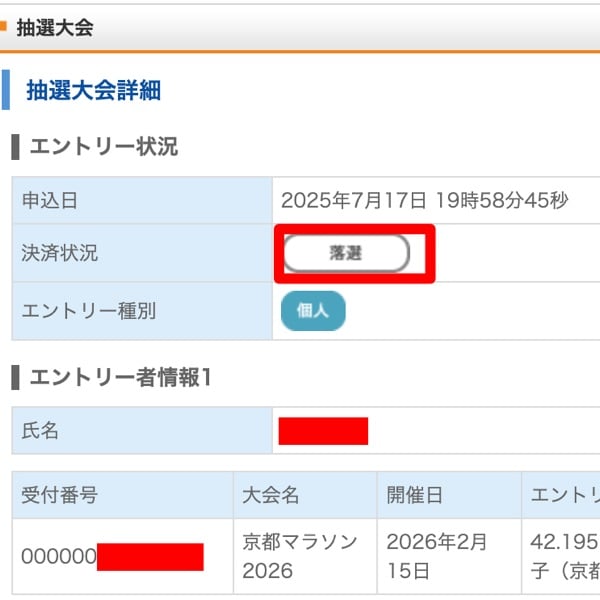The height and width of the screenshot is (600, 600).
Task: Click the redacted name value in 氏名 row
Action: [323, 431]
